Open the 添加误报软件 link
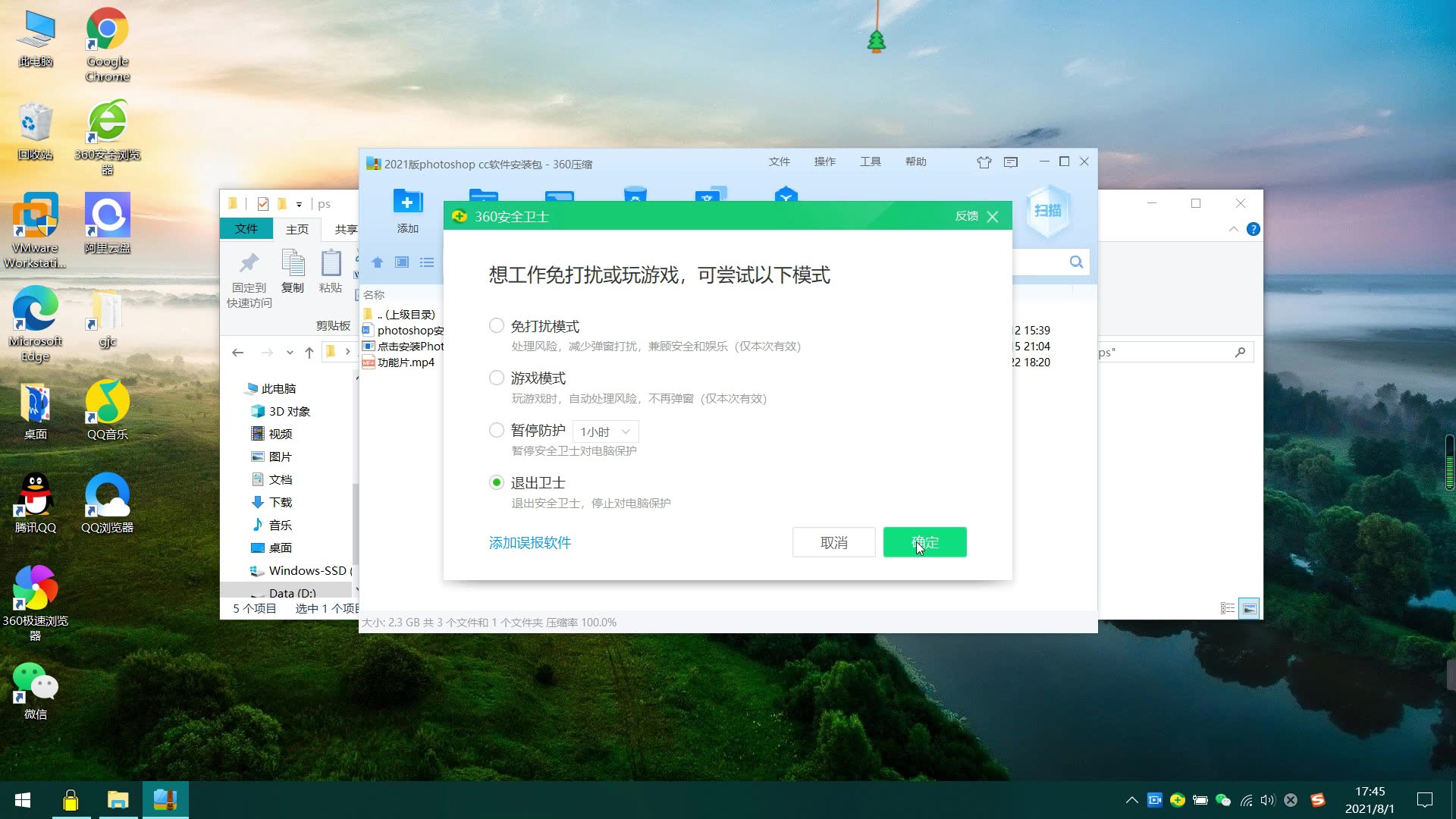1456x819 pixels. 530,543
